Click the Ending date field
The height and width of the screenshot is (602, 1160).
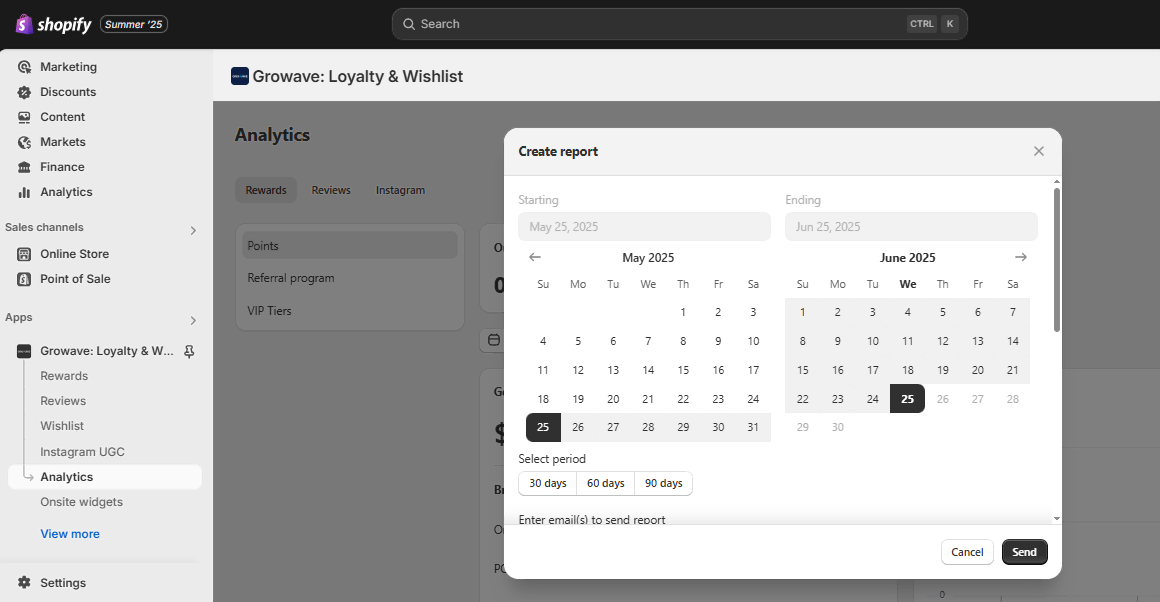pos(911,226)
